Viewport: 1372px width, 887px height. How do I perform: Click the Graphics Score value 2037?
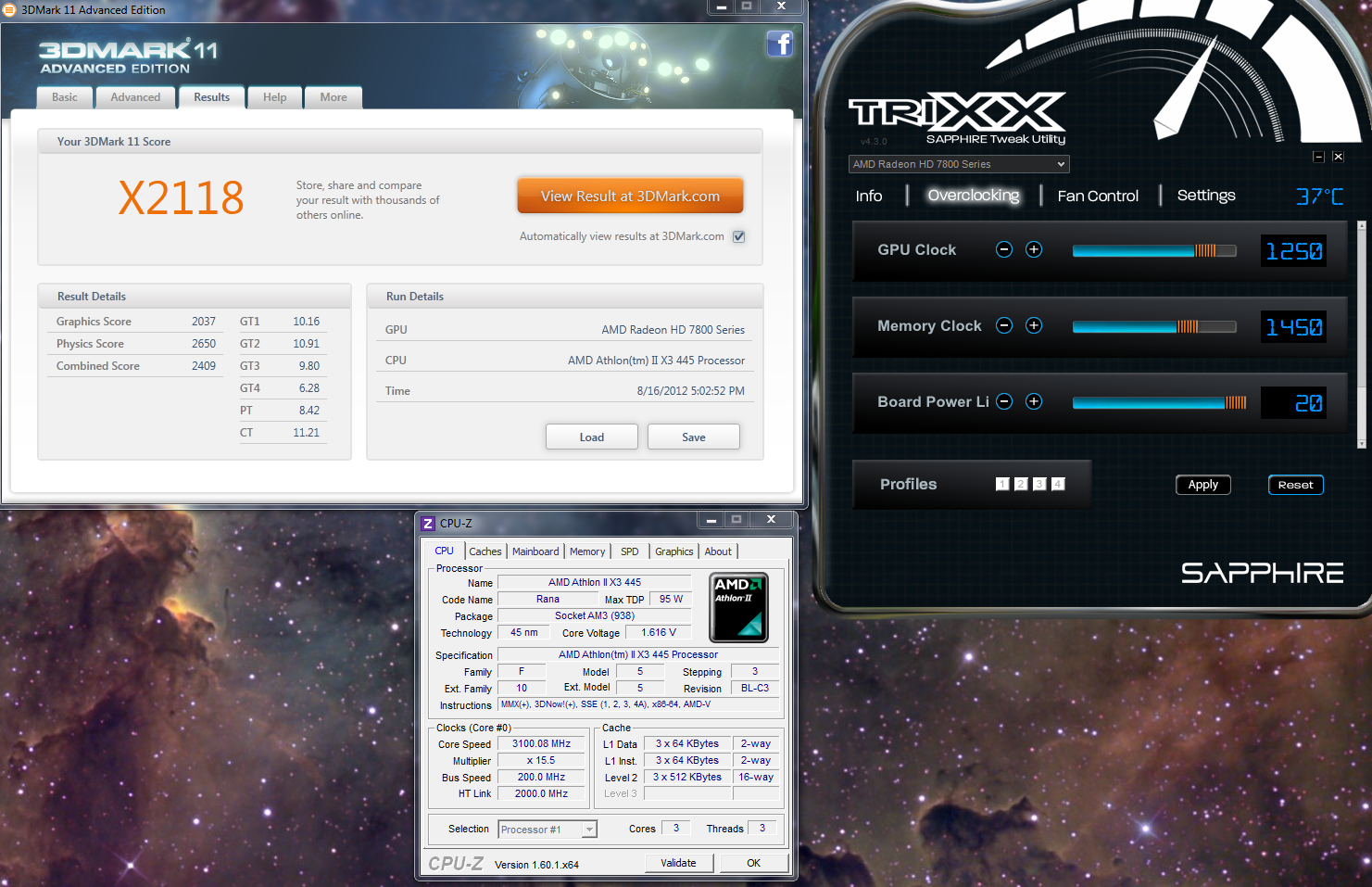click(204, 322)
